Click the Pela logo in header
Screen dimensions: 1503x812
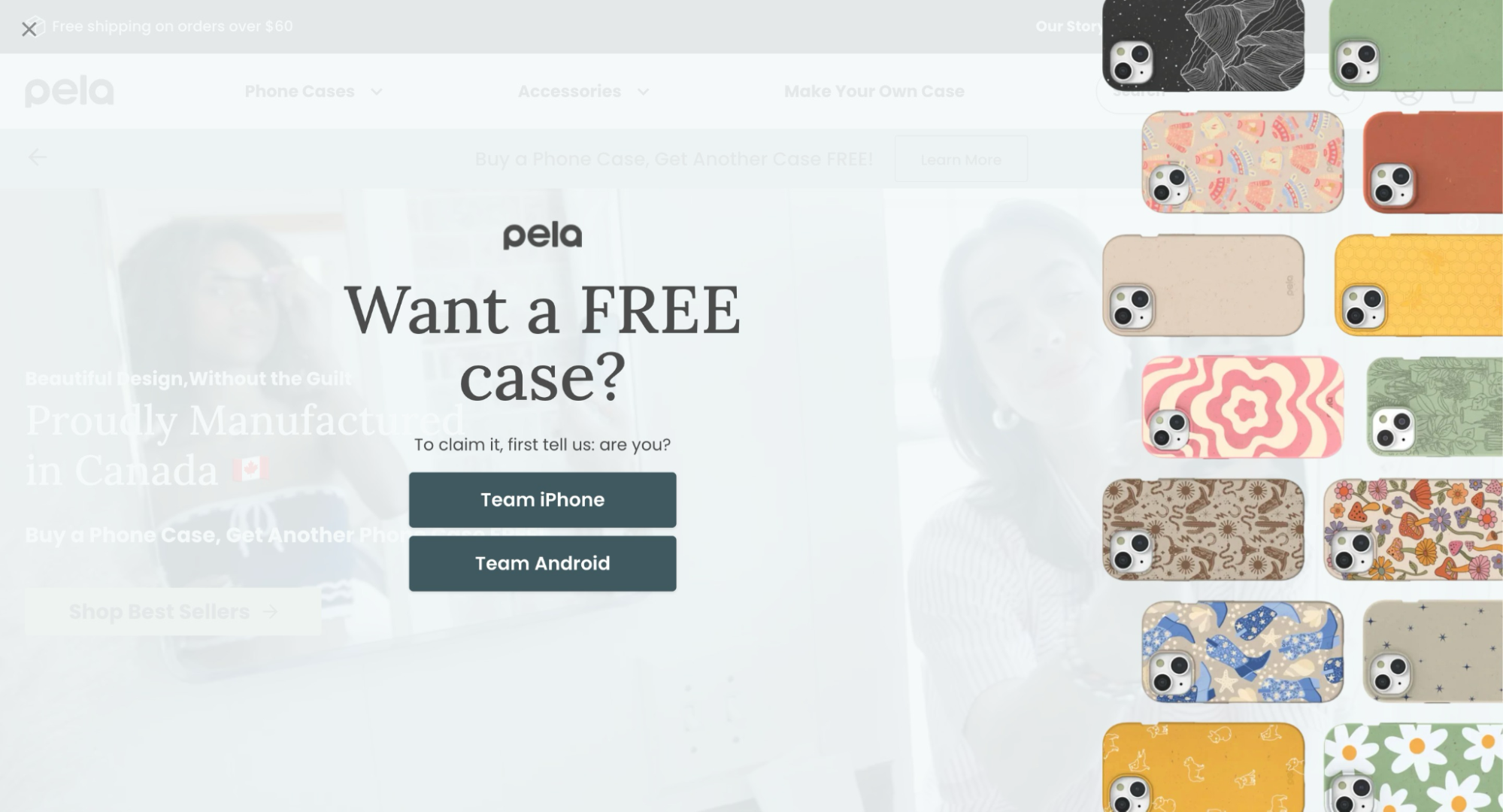(69, 92)
